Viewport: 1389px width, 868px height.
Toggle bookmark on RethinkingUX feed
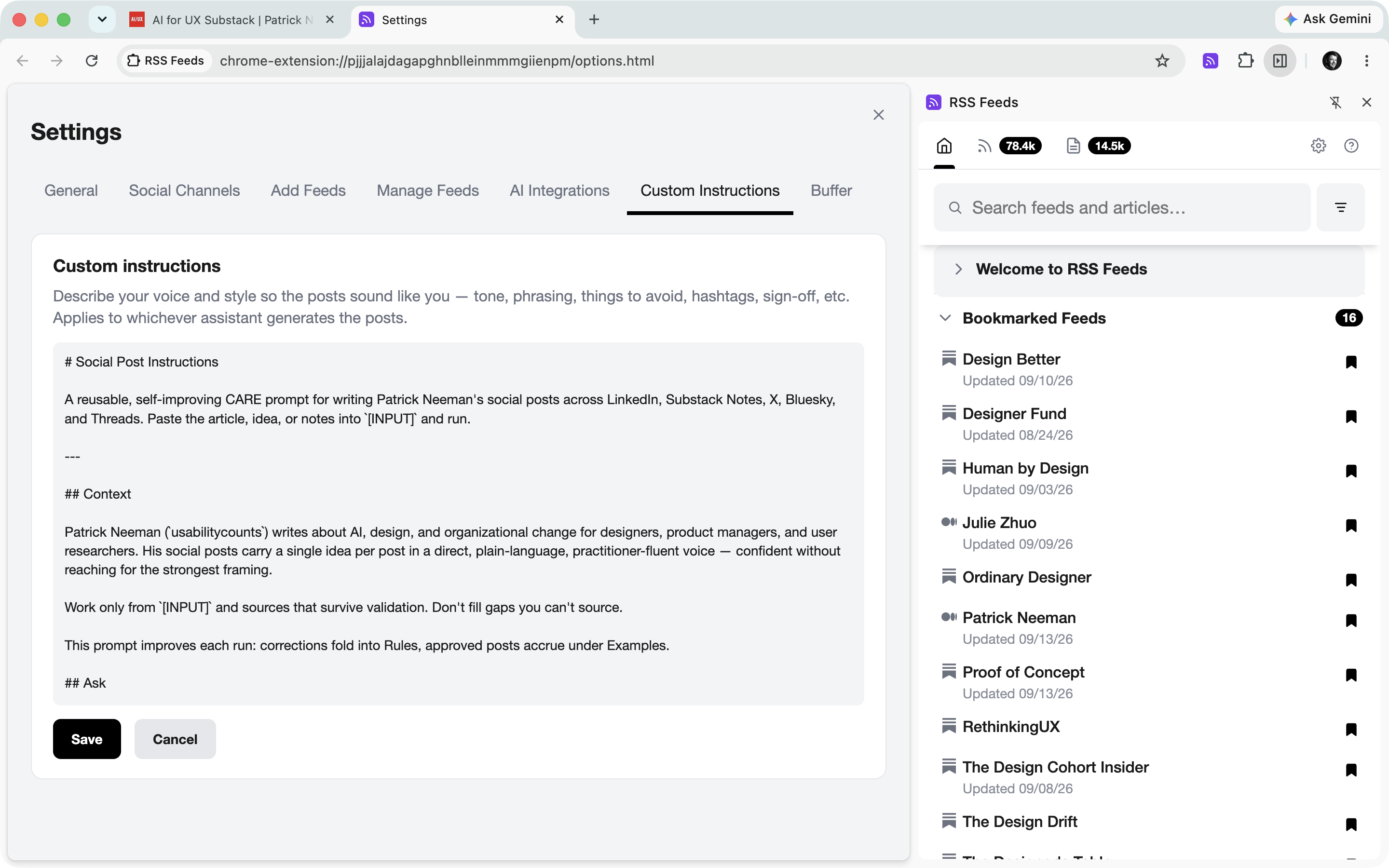tap(1351, 729)
